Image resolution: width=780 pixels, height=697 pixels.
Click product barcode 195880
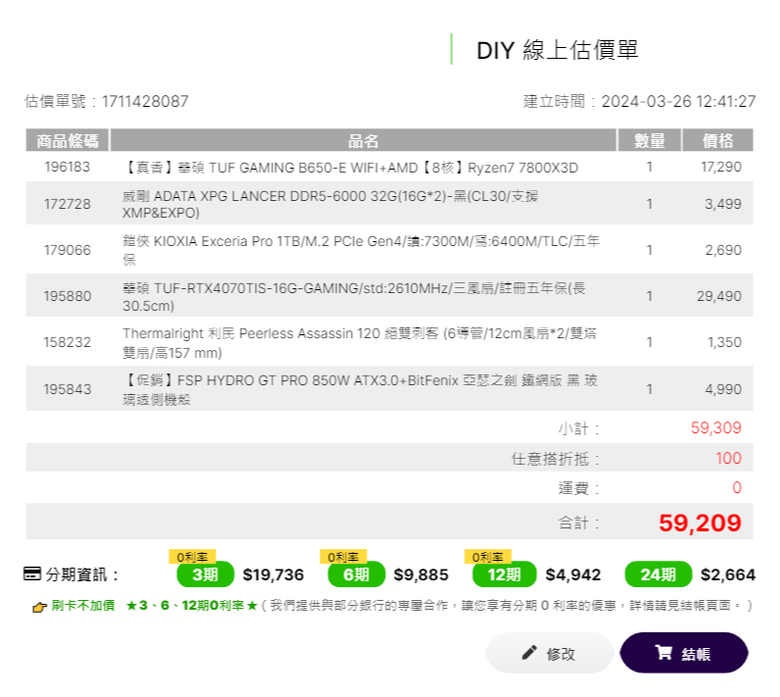tap(67, 296)
